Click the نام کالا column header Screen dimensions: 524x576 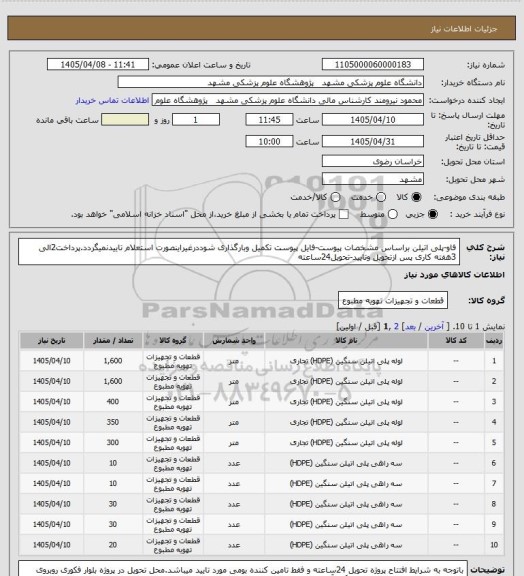click(x=346, y=341)
